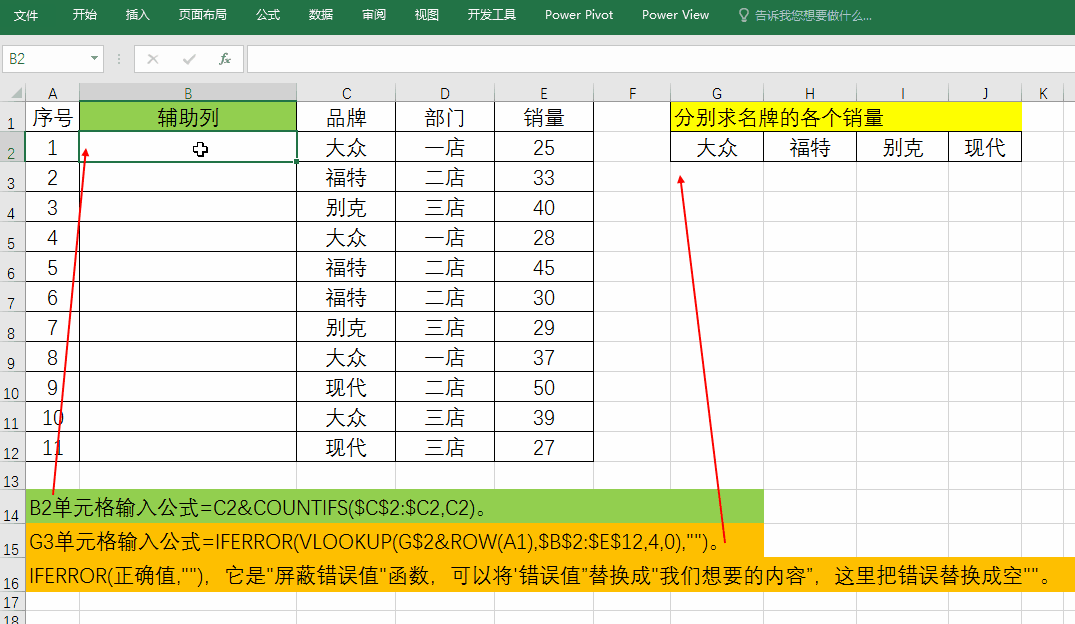This screenshot has height=624, width=1075.
Task: Click in the formula bar input area
Action: click(x=650, y=59)
